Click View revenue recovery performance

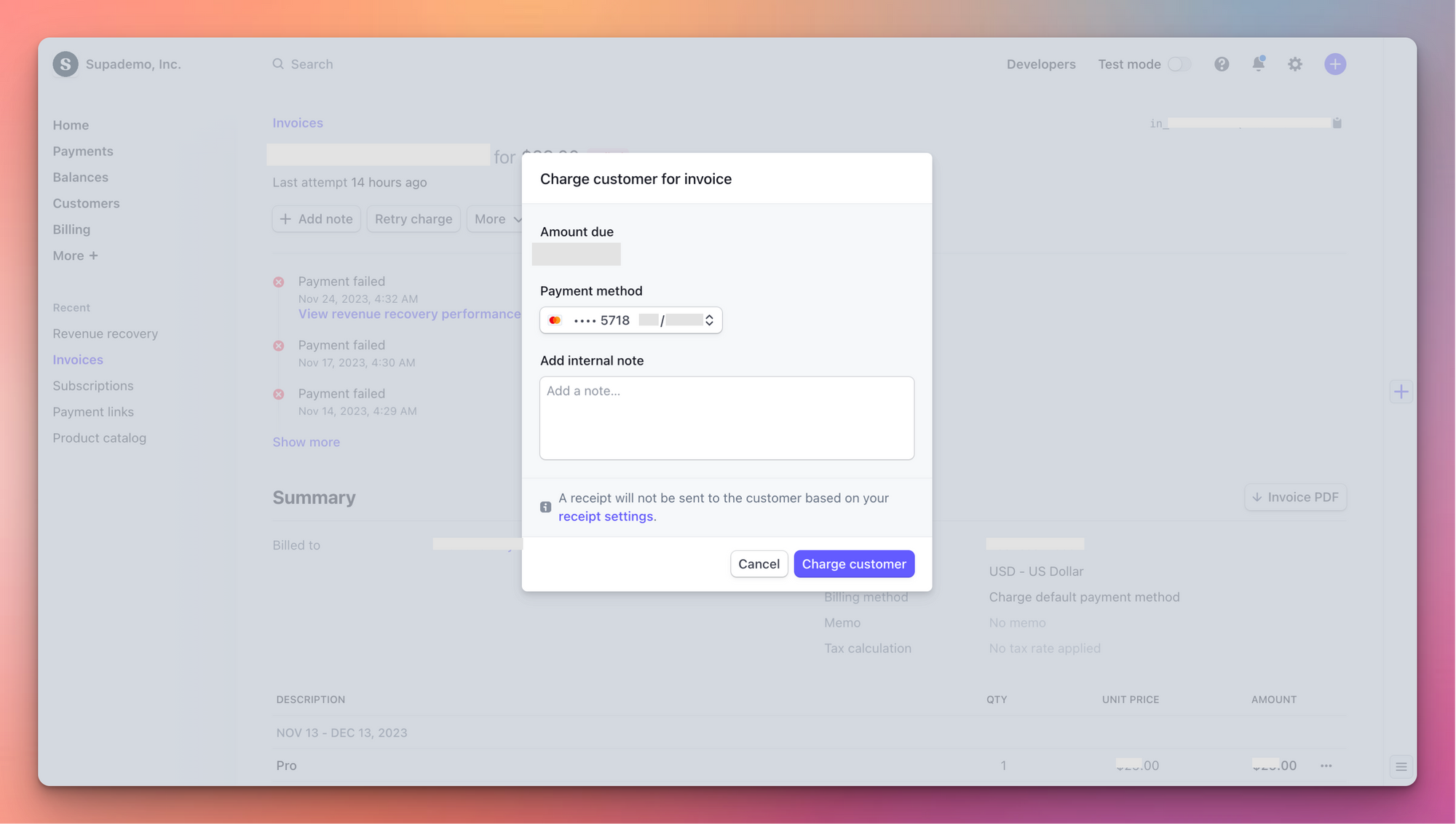pyautogui.click(x=409, y=314)
